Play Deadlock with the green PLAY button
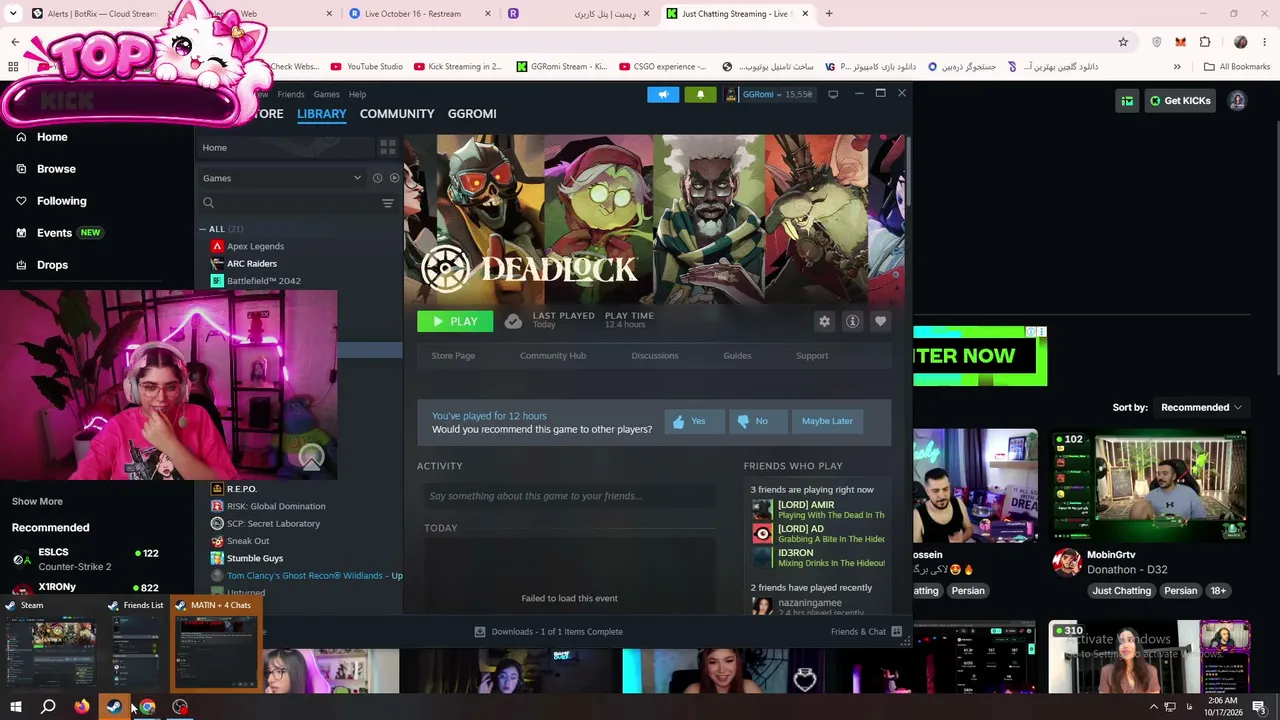Image resolution: width=1280 pixels, height=720 pixels. tap(455, 321)
